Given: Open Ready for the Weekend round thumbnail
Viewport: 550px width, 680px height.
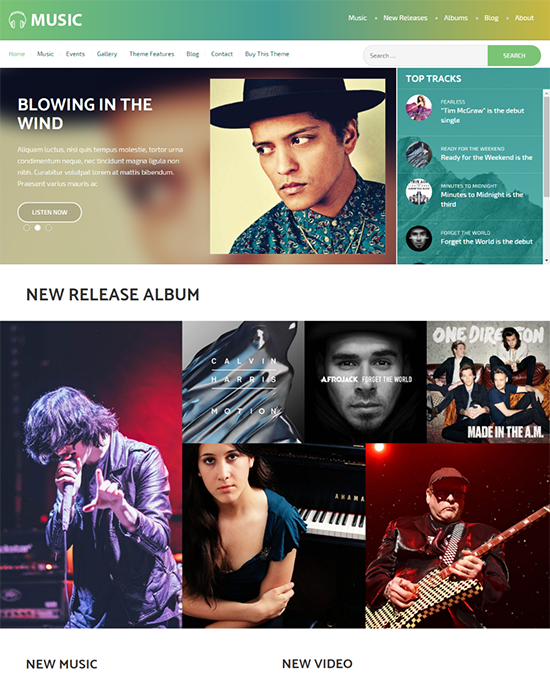Looking at the screenshot, I should pyautogui.click(x=419, y=154).
